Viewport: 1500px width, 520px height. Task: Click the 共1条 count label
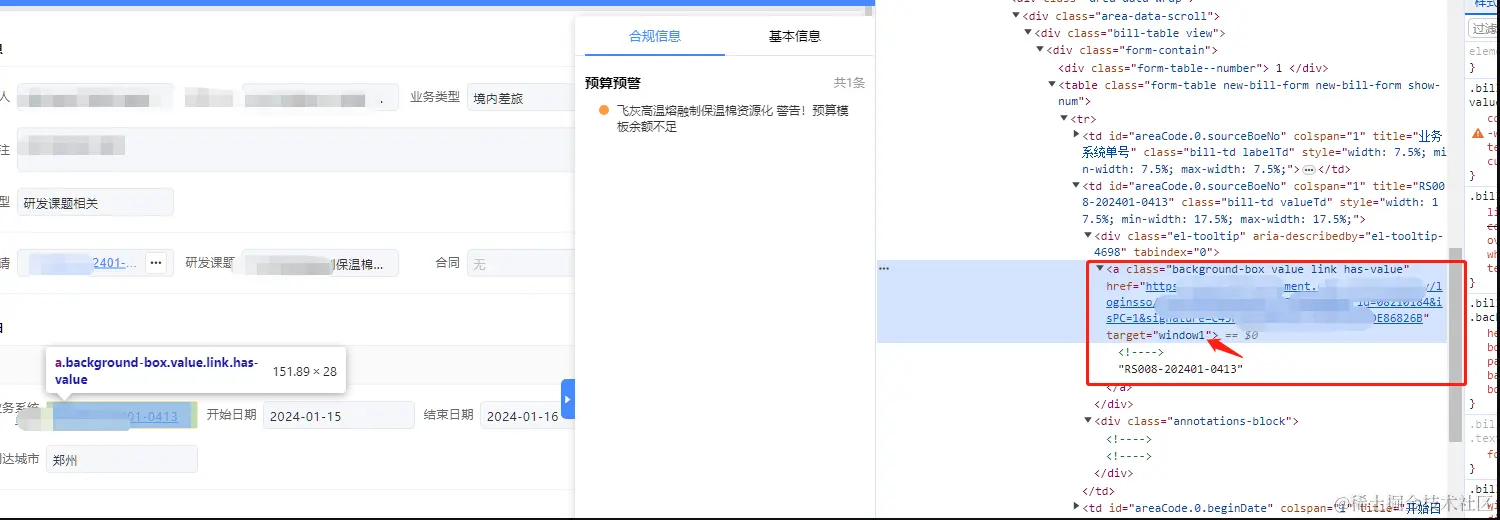pyautogui.click(x=849, y=83)
